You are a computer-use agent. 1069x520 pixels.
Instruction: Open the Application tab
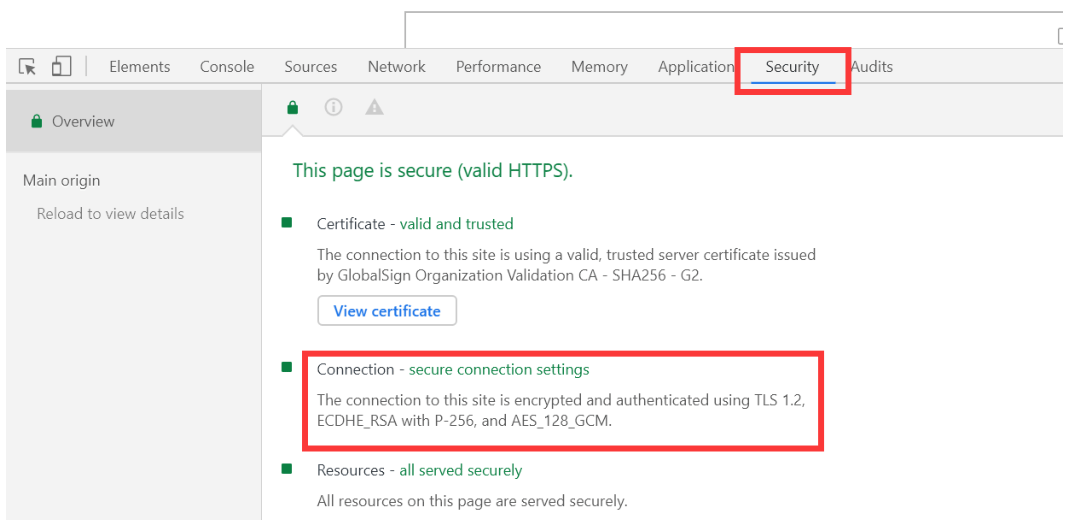(695, 67)
